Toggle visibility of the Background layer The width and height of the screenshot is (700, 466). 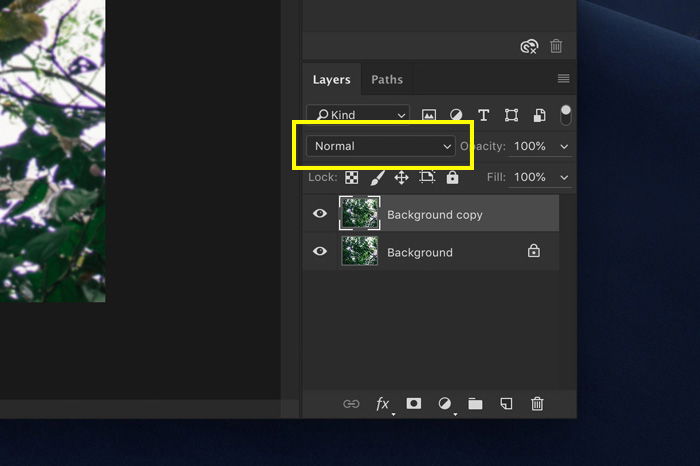320,251
